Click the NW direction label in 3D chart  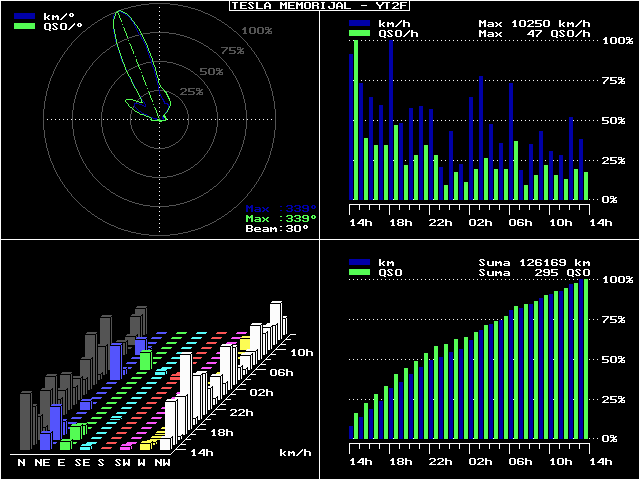tap(162, 462)
